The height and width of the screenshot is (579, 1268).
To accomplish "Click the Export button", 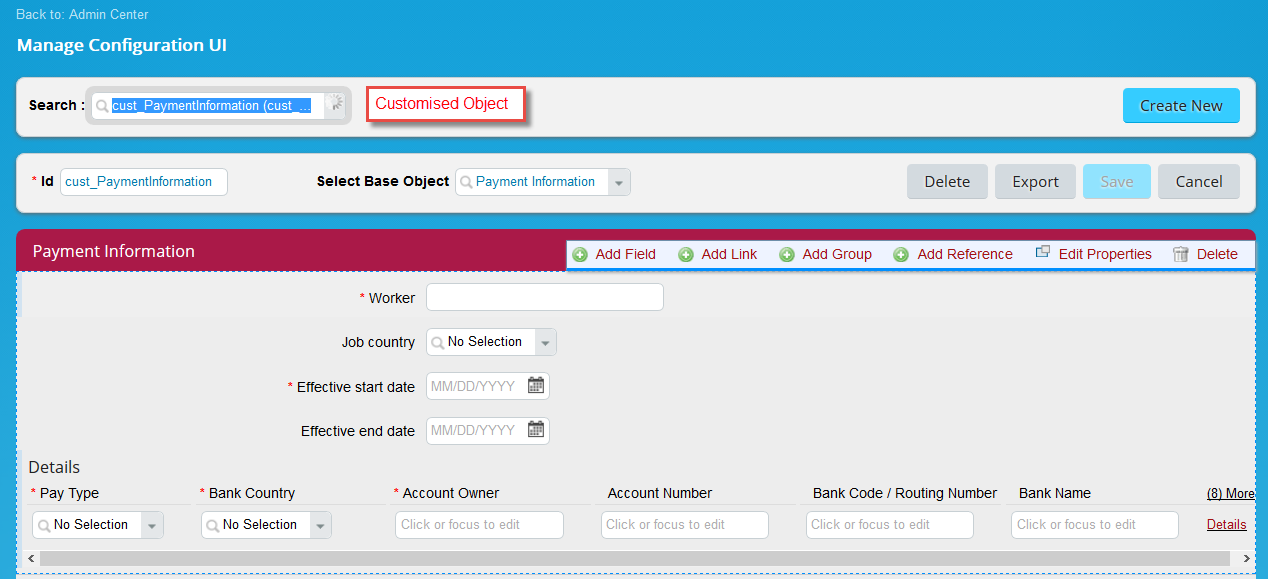I will 1035,181.
